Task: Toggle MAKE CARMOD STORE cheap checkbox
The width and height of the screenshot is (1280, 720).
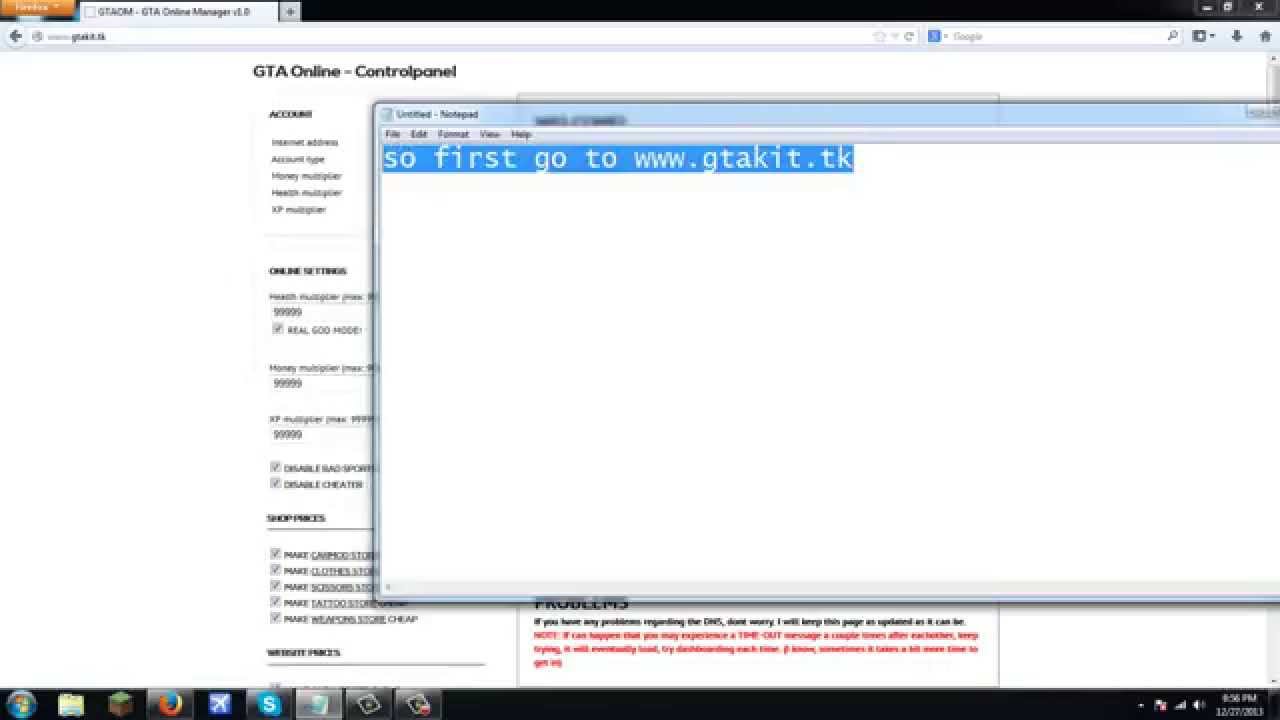Action: pos(276,554)
